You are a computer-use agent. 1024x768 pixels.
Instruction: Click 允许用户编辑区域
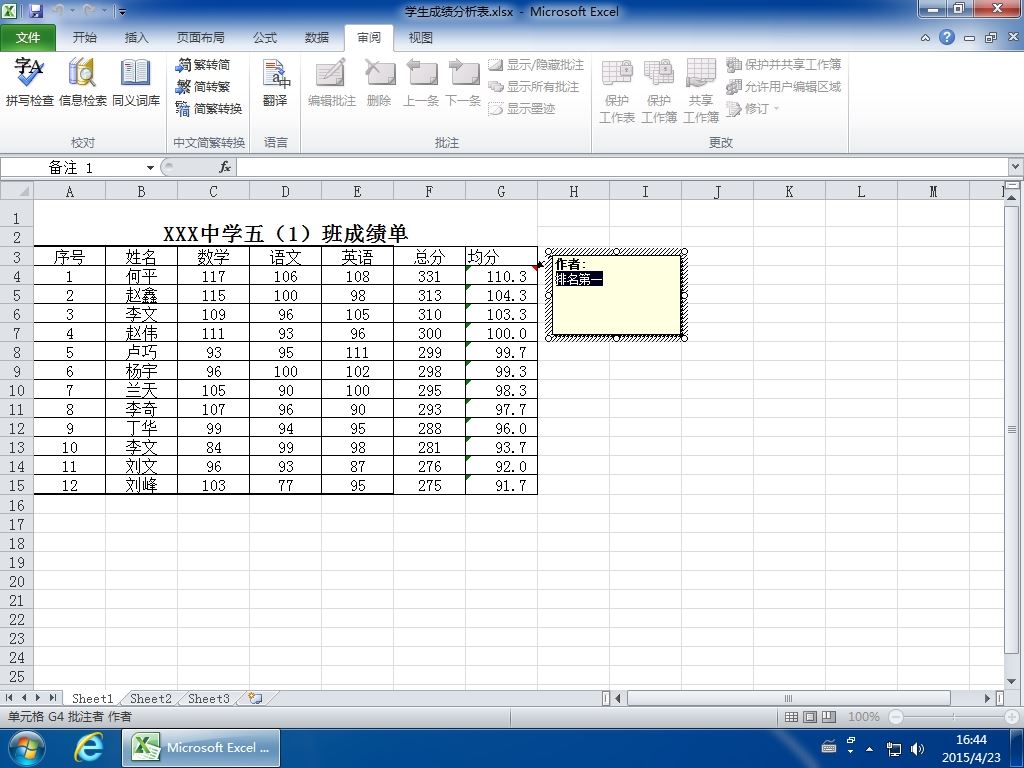[x=784, y=86]
